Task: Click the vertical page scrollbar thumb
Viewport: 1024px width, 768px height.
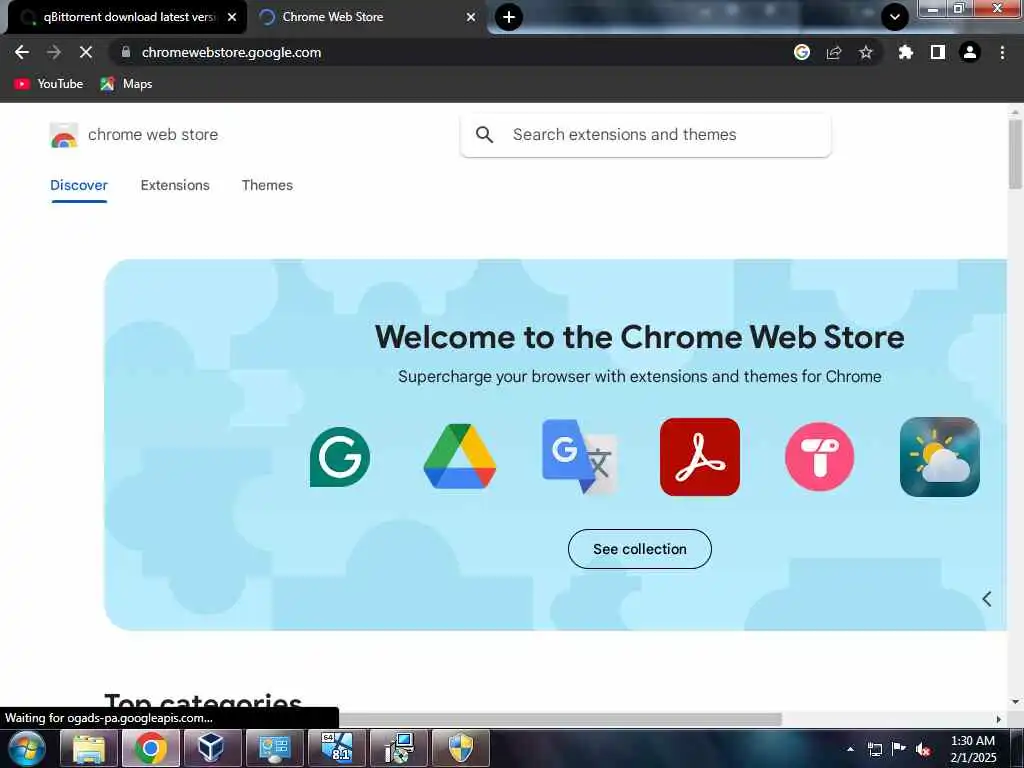Action: [x=1015, y=153]
